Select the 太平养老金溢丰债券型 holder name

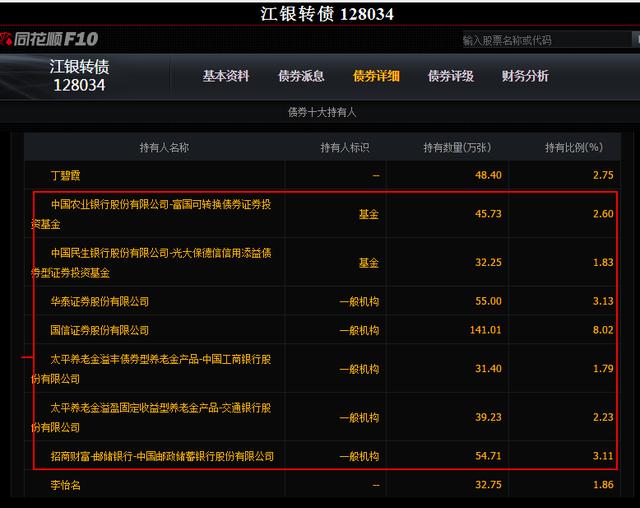click(x=151, y=369)
